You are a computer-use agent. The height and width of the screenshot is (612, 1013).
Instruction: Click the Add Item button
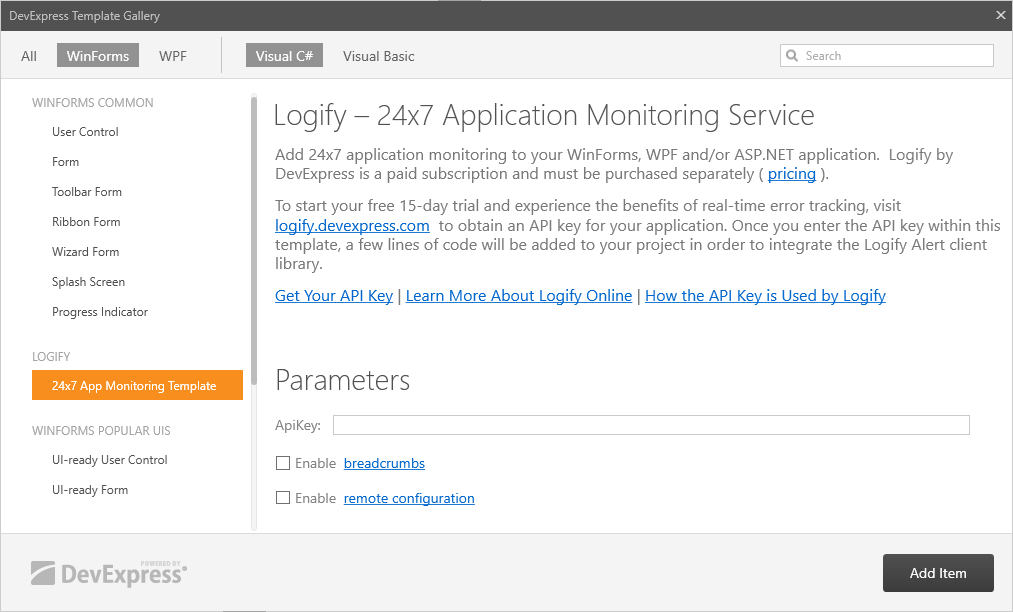click(937, 573)
